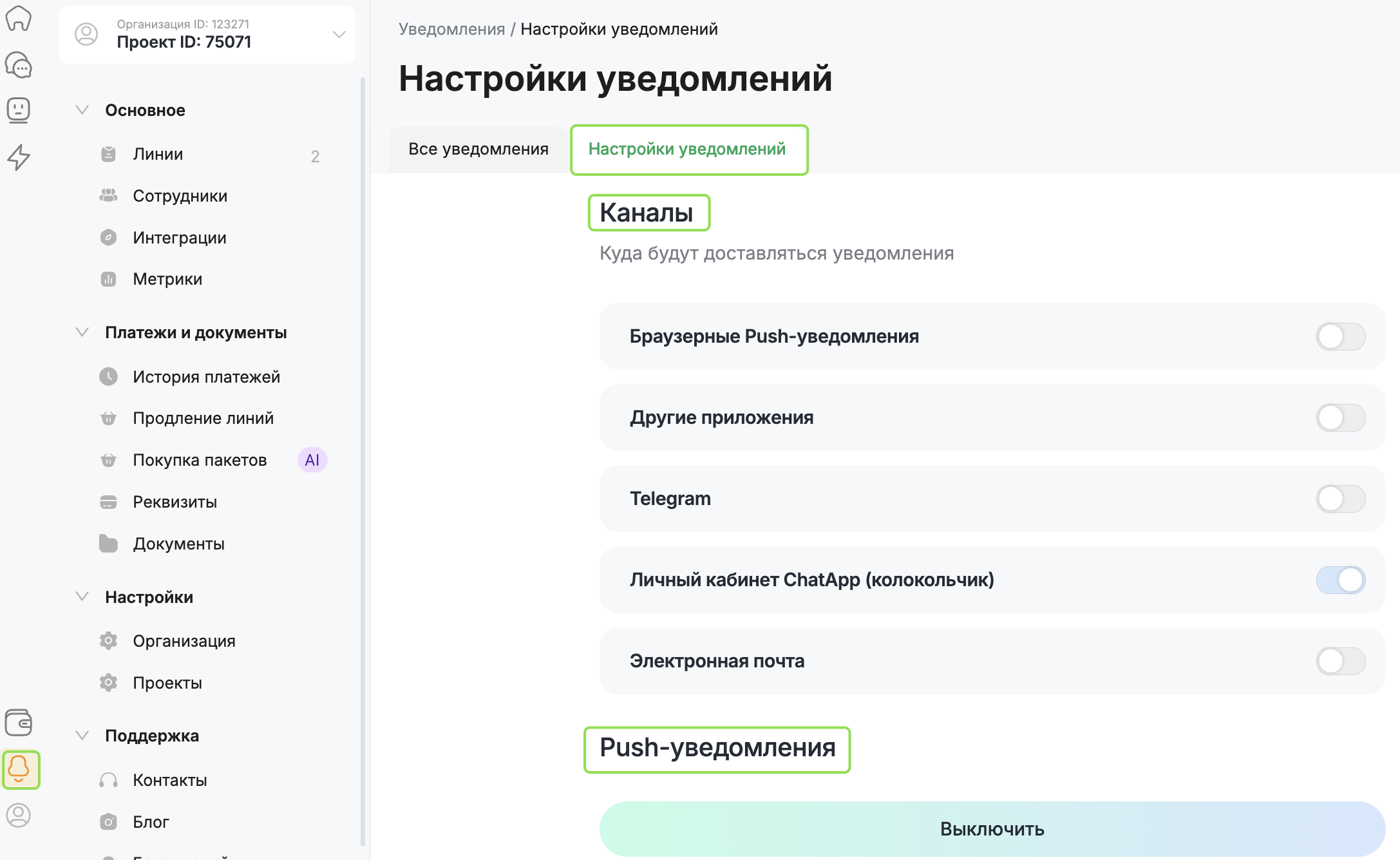Open История платежей in sidebar
1400x860 pixels.
coord(206,377)
